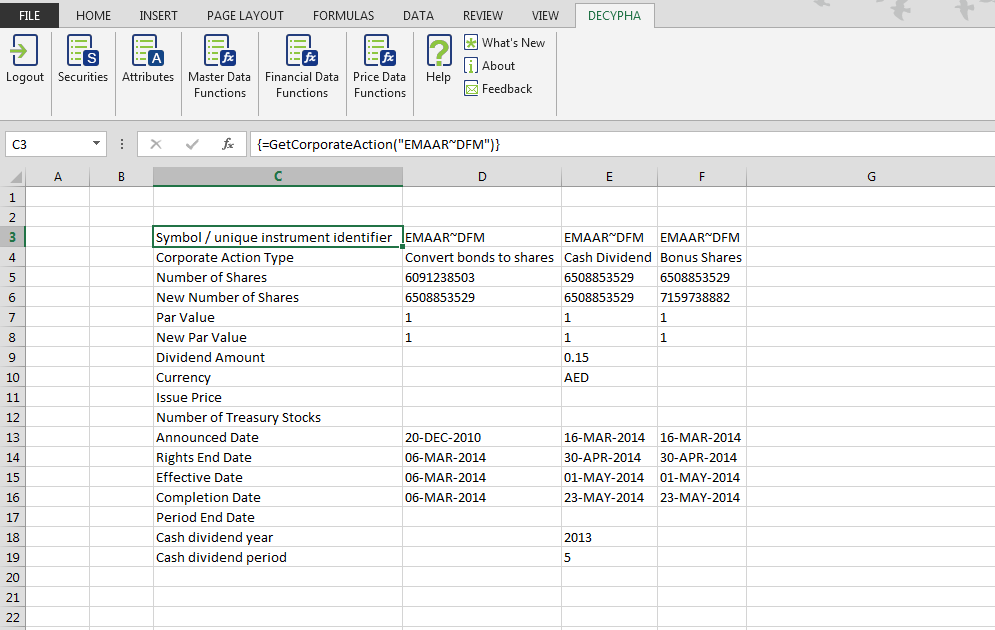Click the What's New label
Viewport: 995px width, 630px height.
[513, 43]
